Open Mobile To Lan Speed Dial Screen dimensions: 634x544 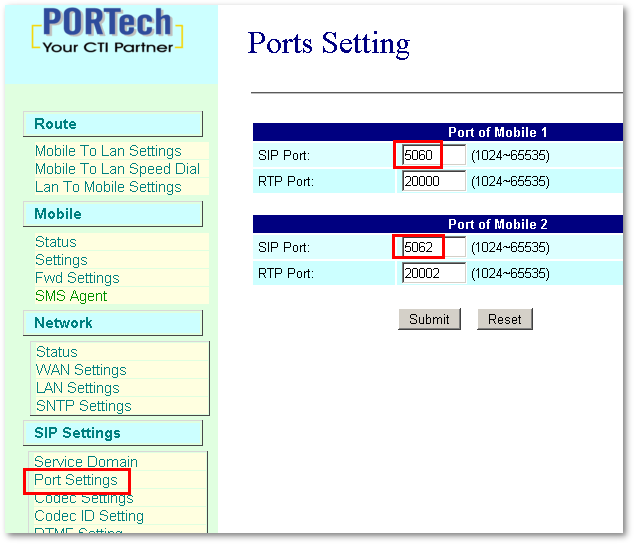117,169
